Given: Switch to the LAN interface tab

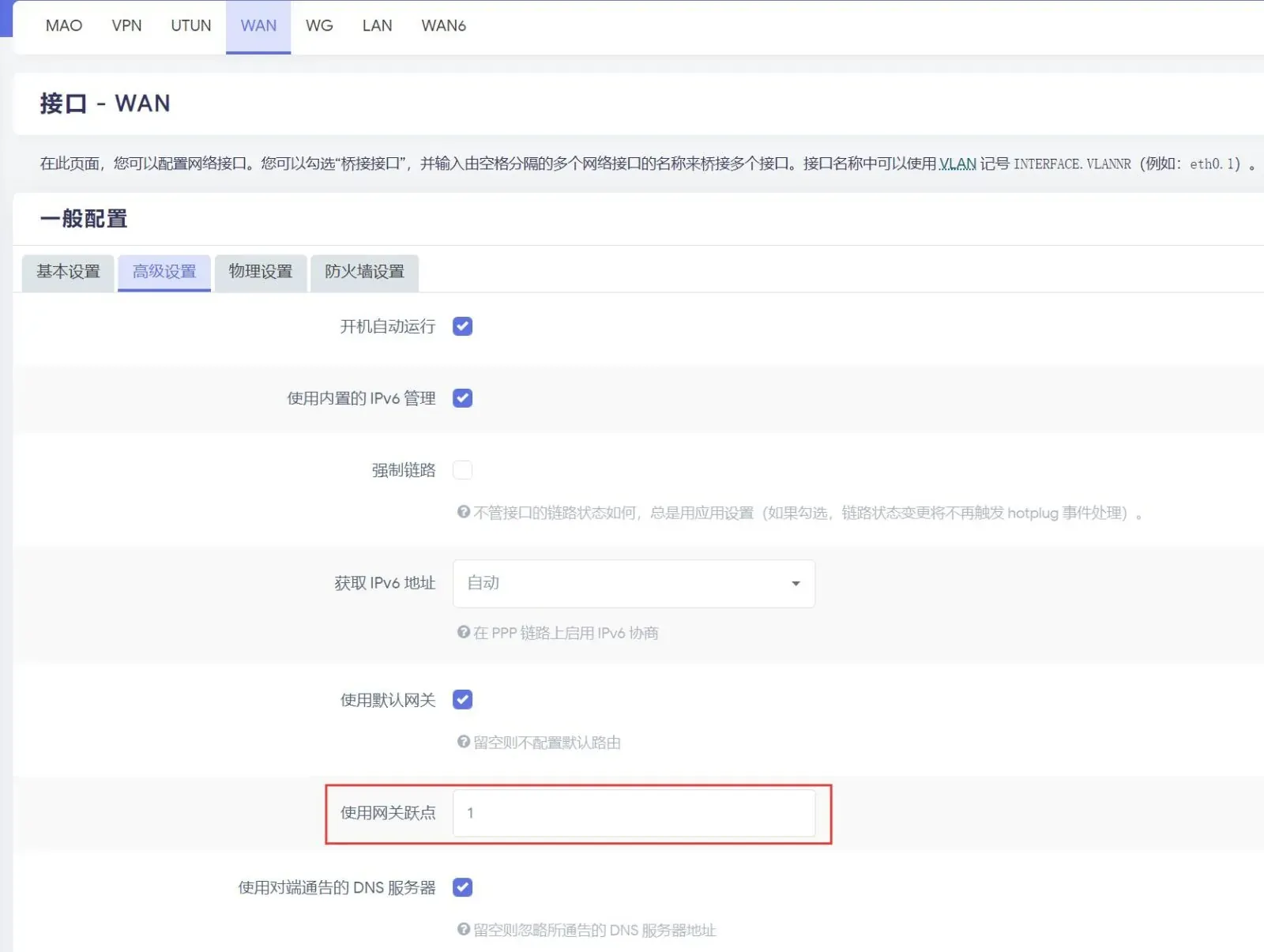Looking at the screenshot, I should pos(377,25).
